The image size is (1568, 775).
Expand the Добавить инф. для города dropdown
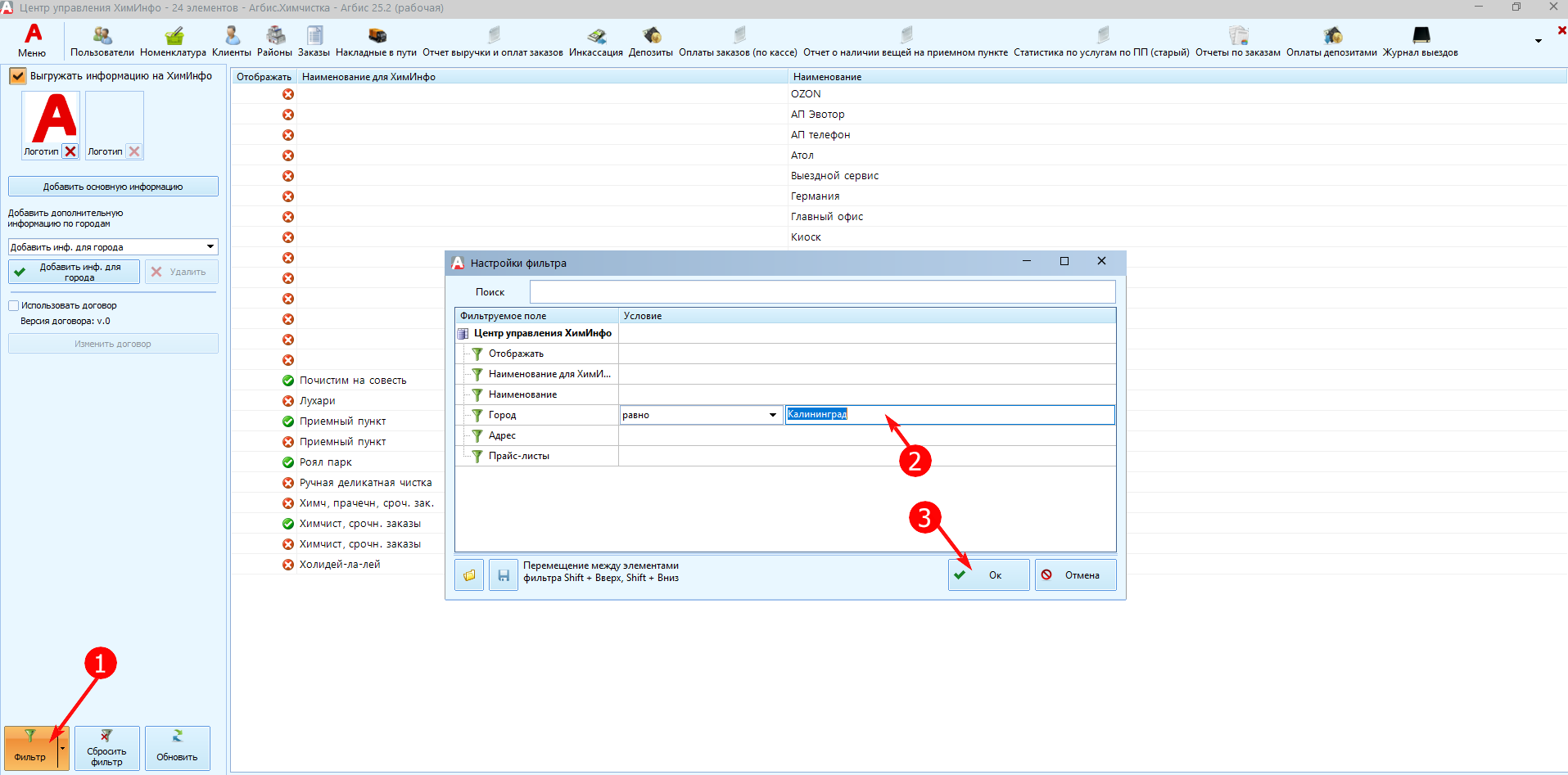click(x=210, y=246)
